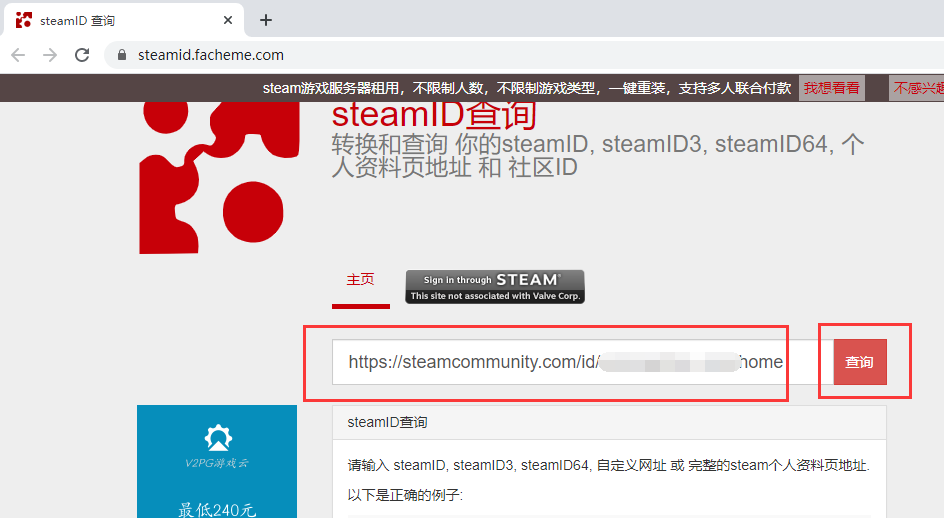This screenshot has width=944, height=518.
Task: Click the 不感兴趣 banner button
Action: click(916, 88)
